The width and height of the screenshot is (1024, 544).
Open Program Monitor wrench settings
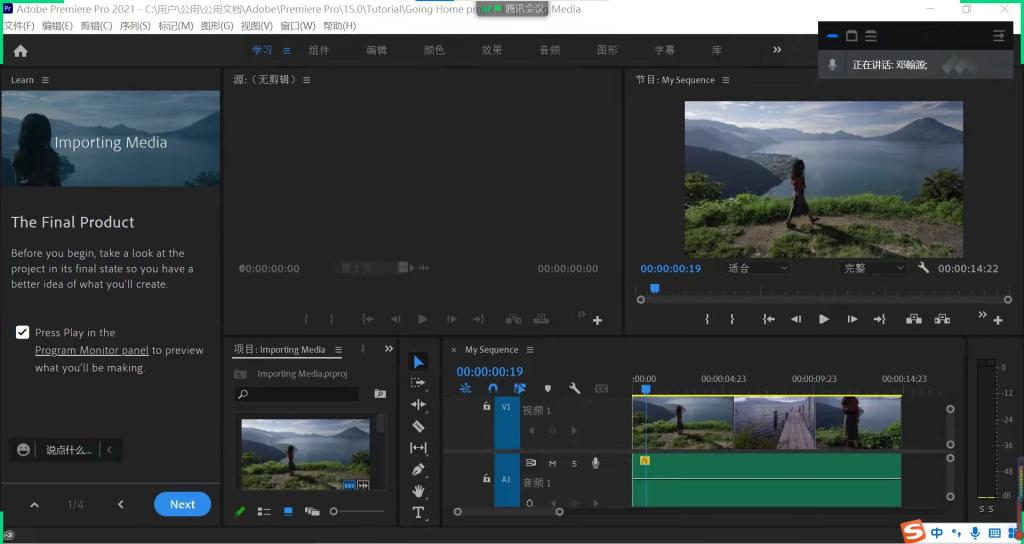[x=923, y=268]
